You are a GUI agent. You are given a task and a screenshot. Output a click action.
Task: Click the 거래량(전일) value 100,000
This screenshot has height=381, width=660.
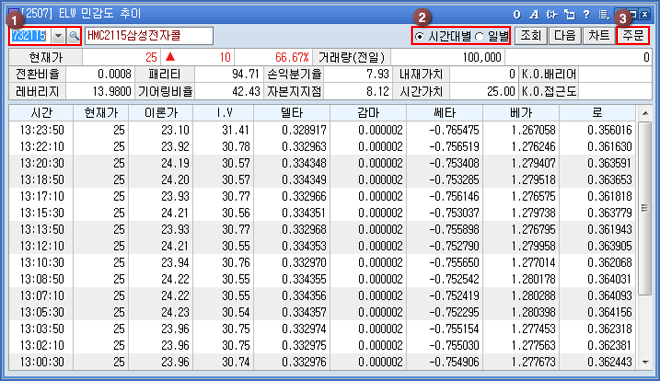click(482, 57)
